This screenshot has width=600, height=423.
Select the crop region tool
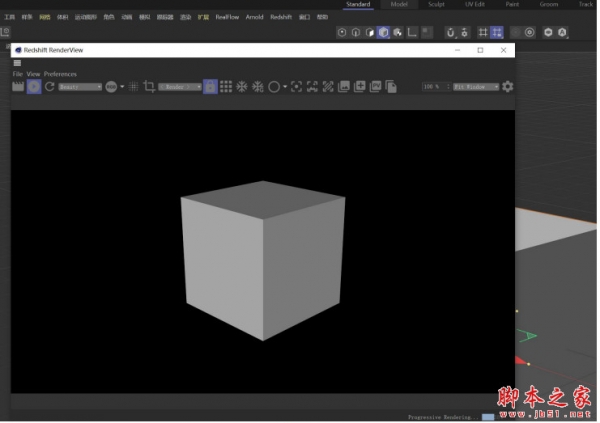point(149,87)
